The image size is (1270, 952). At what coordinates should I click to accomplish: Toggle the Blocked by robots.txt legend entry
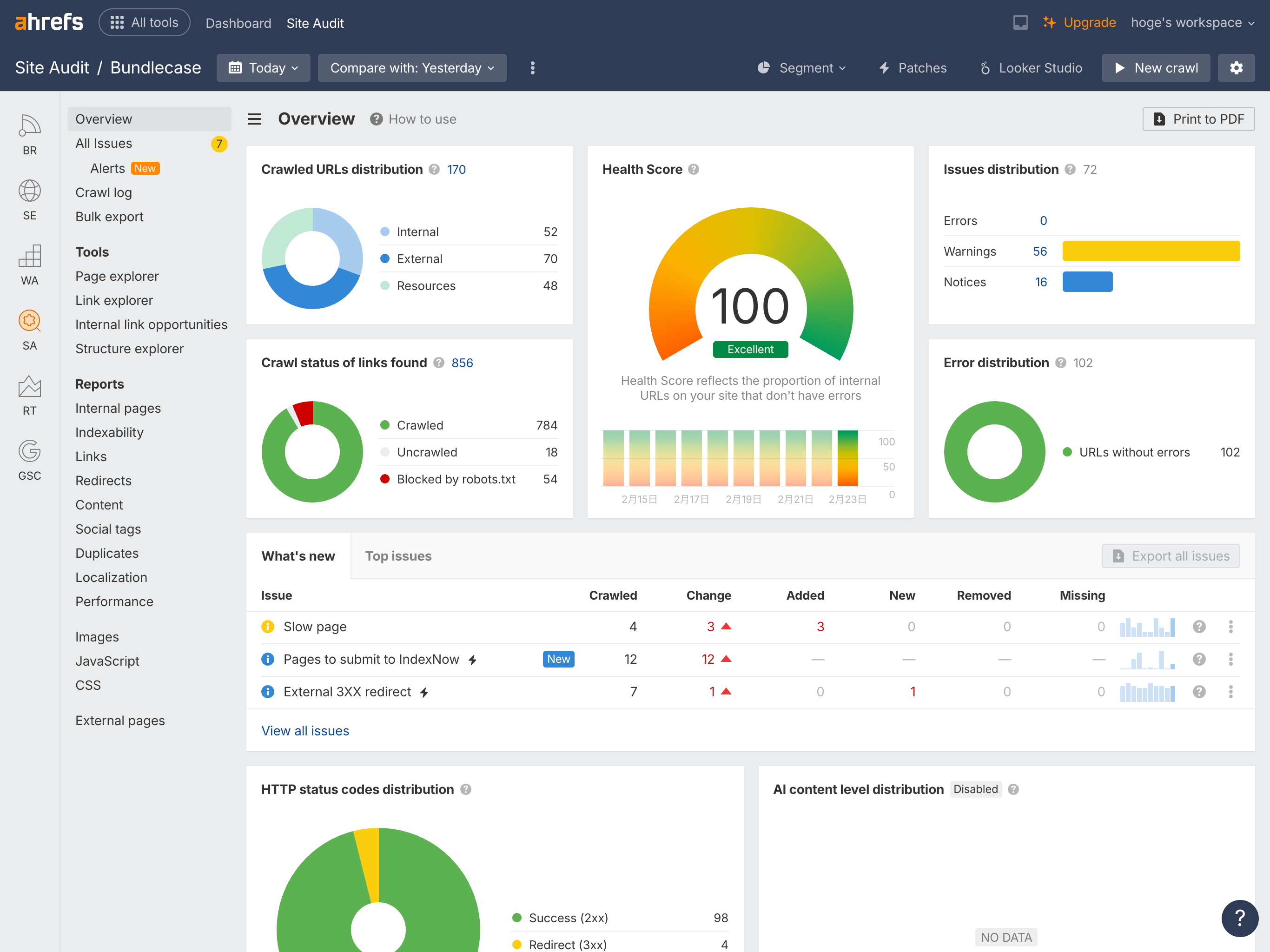tap(456, 479)
